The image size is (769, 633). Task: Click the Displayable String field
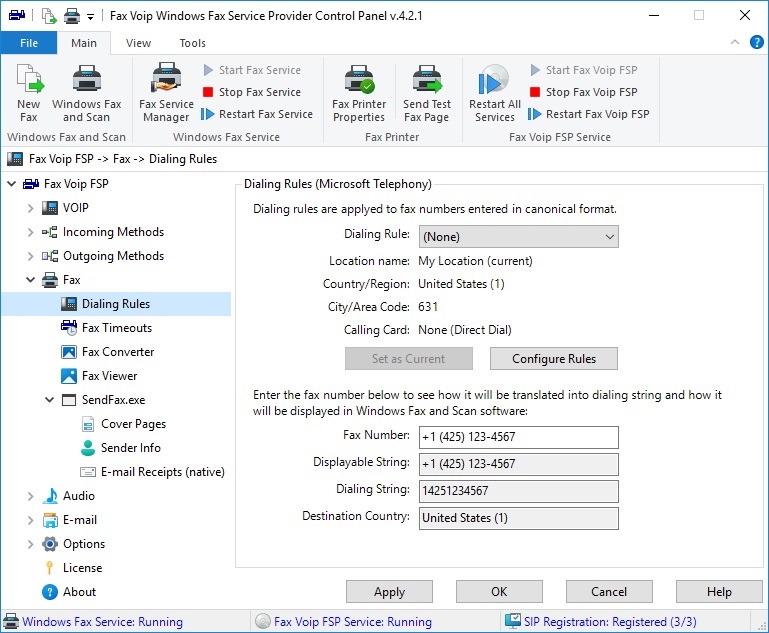coord(518,464)
